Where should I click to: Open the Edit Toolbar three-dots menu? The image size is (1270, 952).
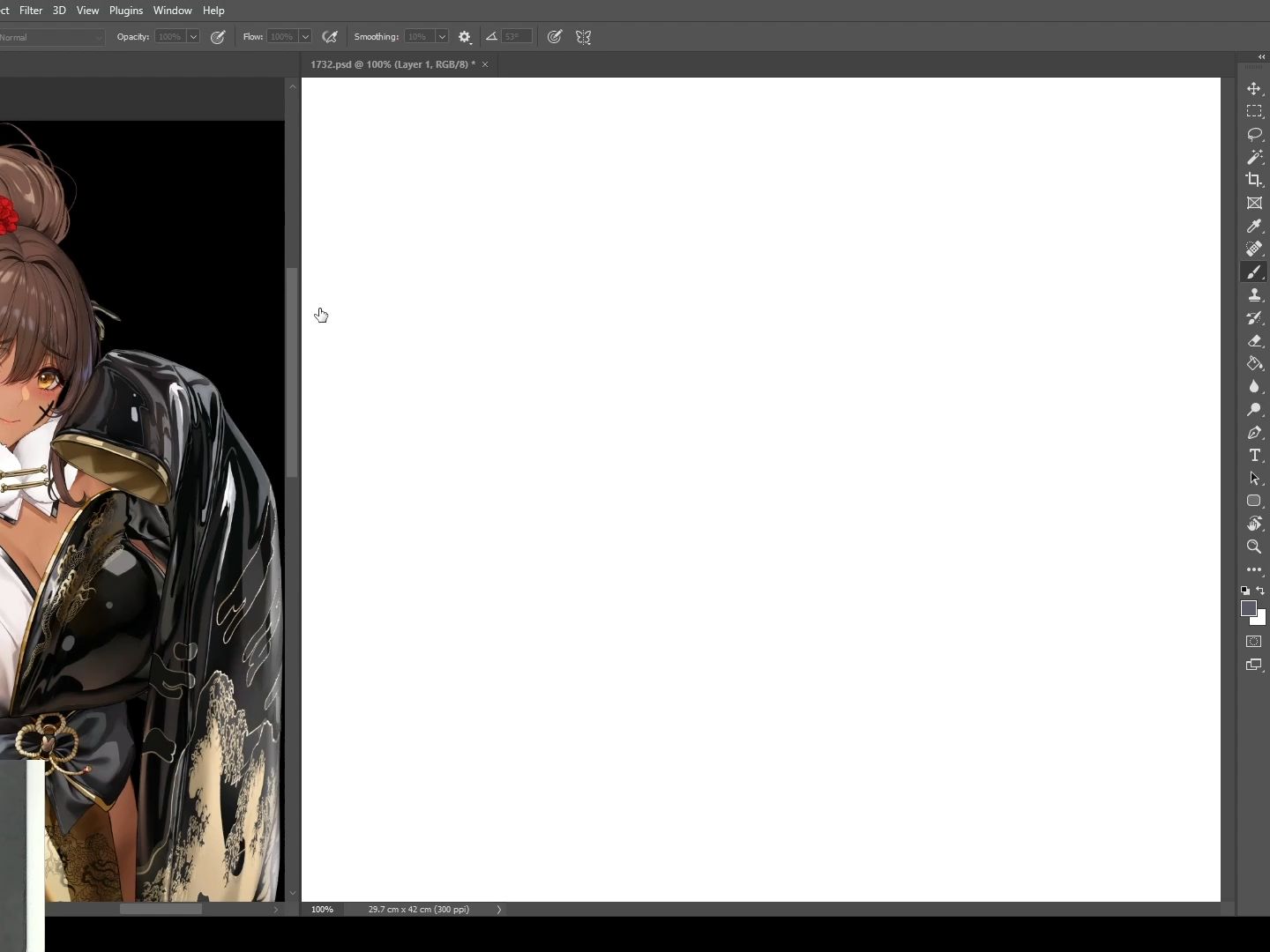[1253, 570]
